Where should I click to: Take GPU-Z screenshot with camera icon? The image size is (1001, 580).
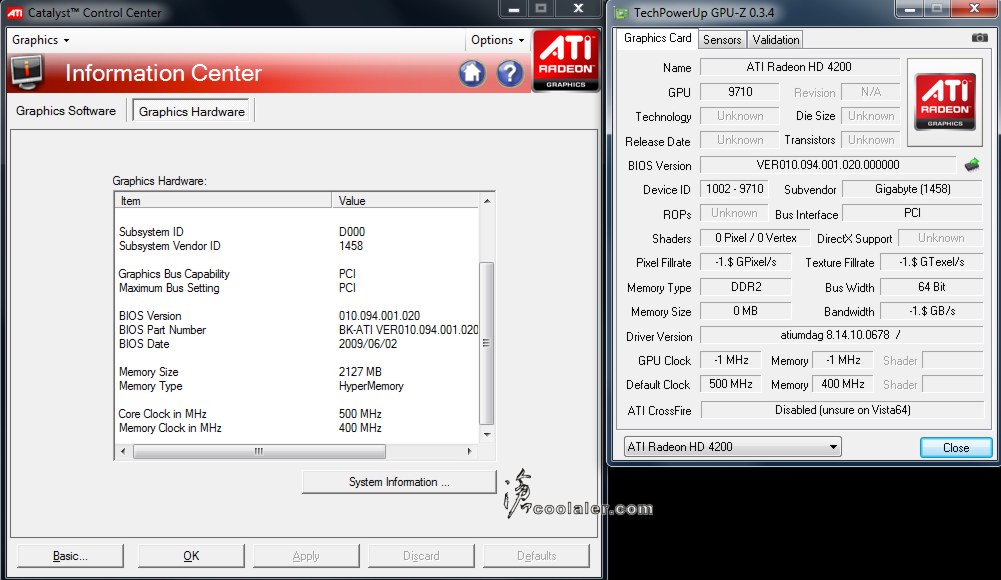(979, 38)
